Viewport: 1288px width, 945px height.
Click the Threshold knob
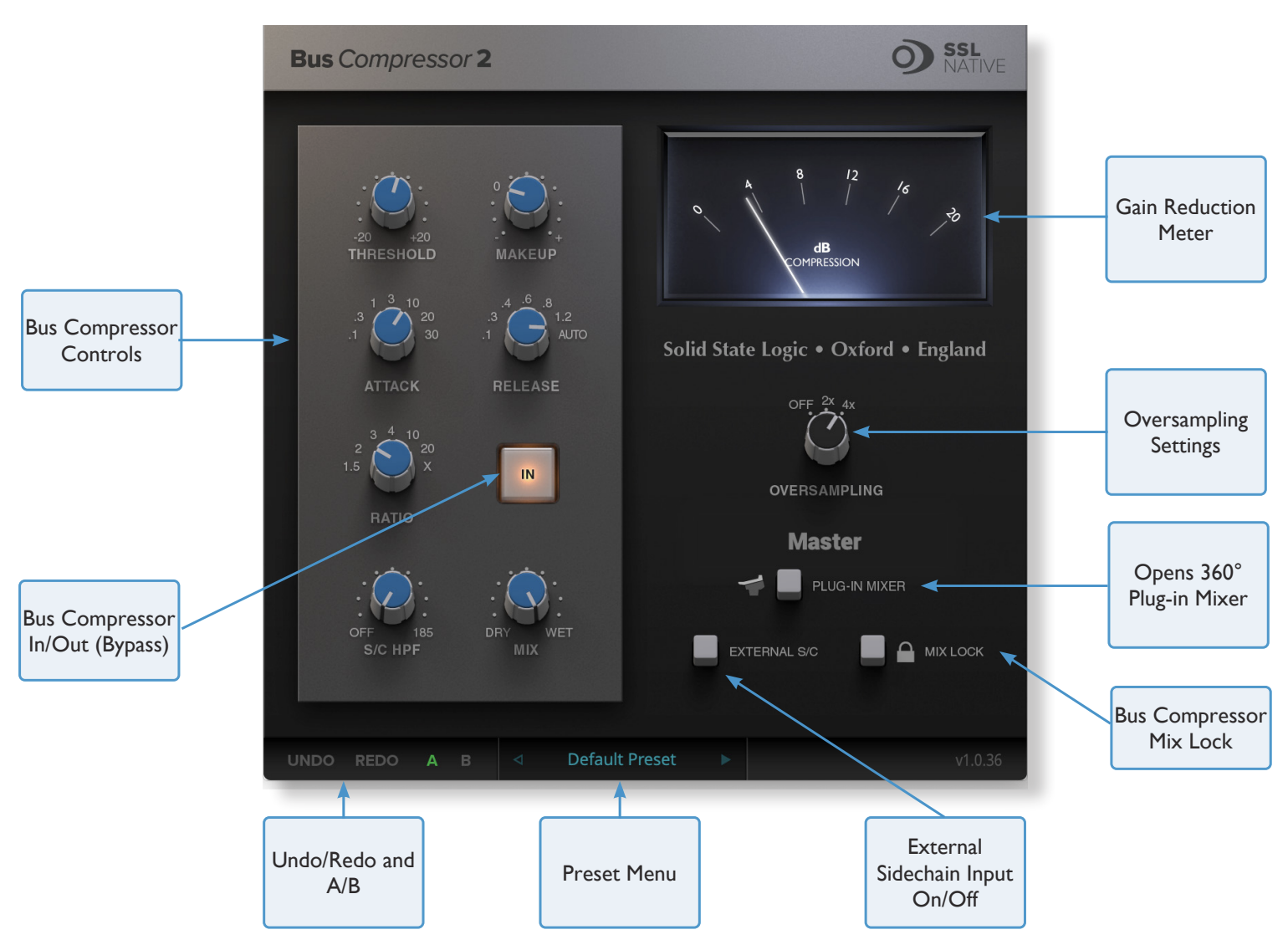click(x=392, y=201)
